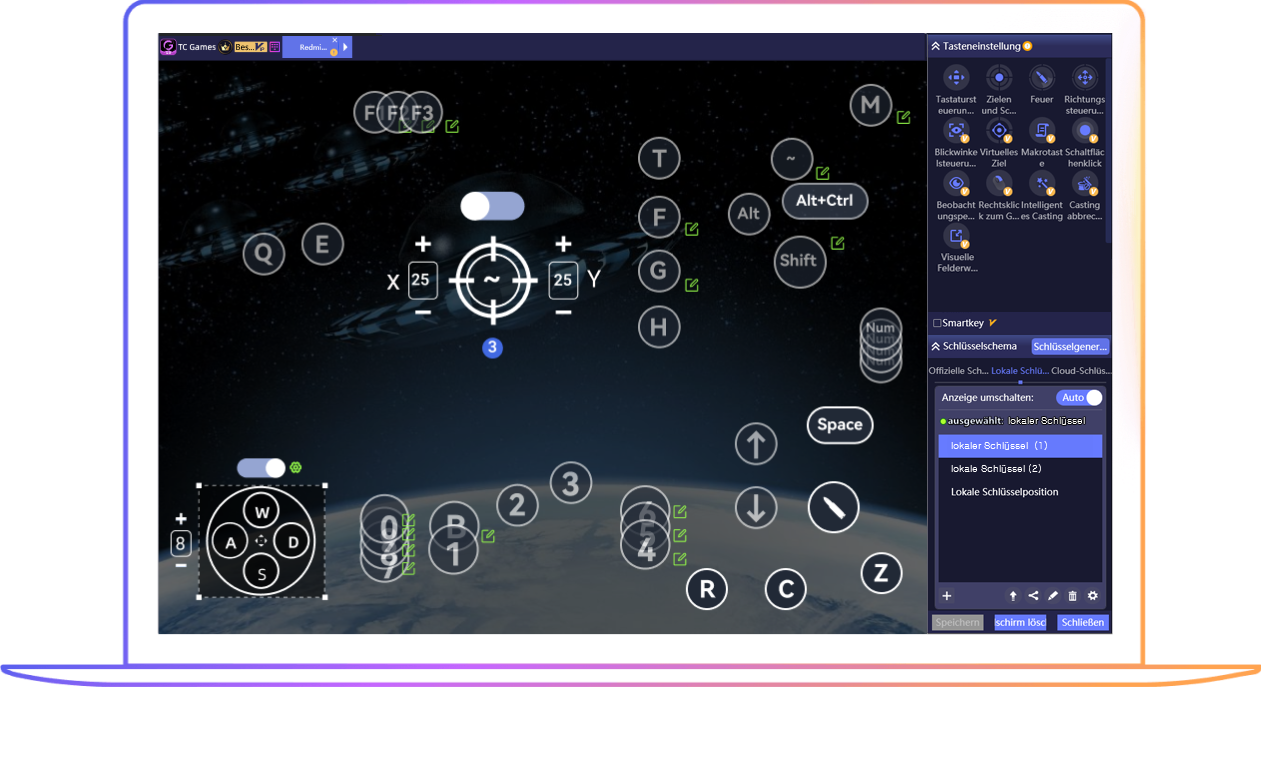Screen dimensions: 1261x769
Task: Enable the Smartkey checkbox
Action: pyautogui.click(x=937, y=323)
